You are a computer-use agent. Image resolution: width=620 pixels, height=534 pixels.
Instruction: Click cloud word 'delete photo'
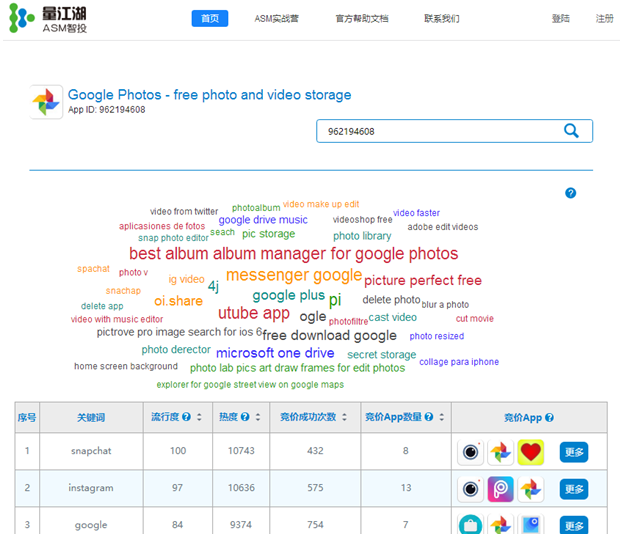(391, 300)
